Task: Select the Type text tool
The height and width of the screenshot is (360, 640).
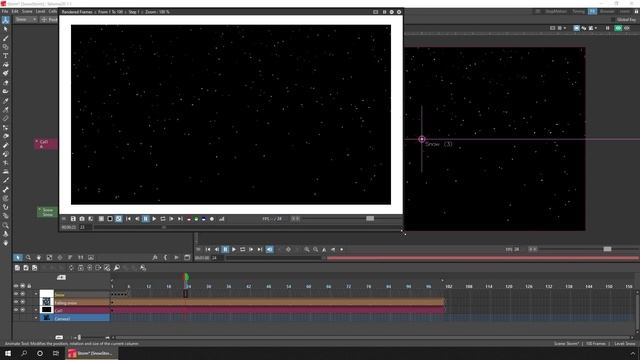Action: pos(5,56)
